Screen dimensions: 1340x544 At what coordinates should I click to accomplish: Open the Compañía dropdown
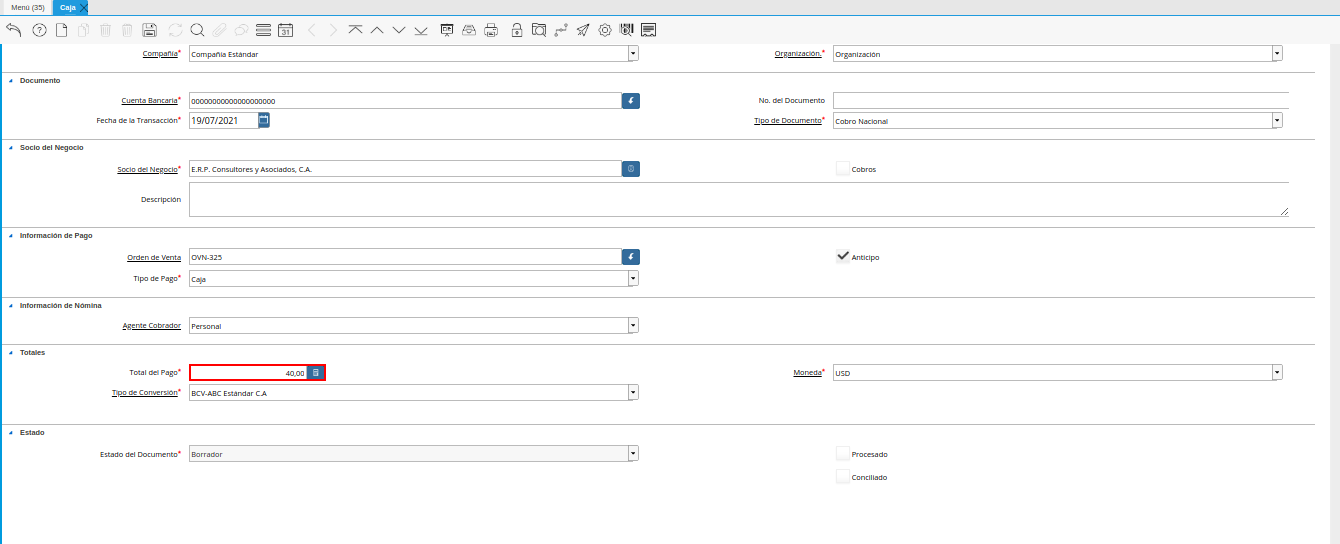click(633, 54)
